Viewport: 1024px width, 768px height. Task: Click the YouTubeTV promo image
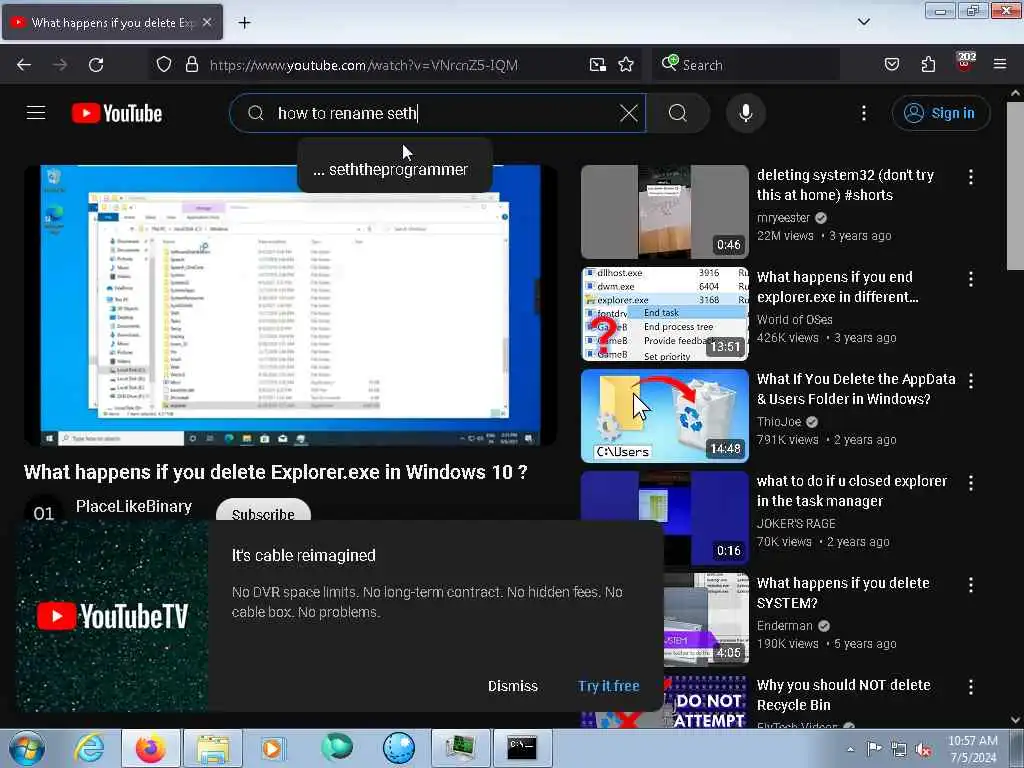point(112,616)
